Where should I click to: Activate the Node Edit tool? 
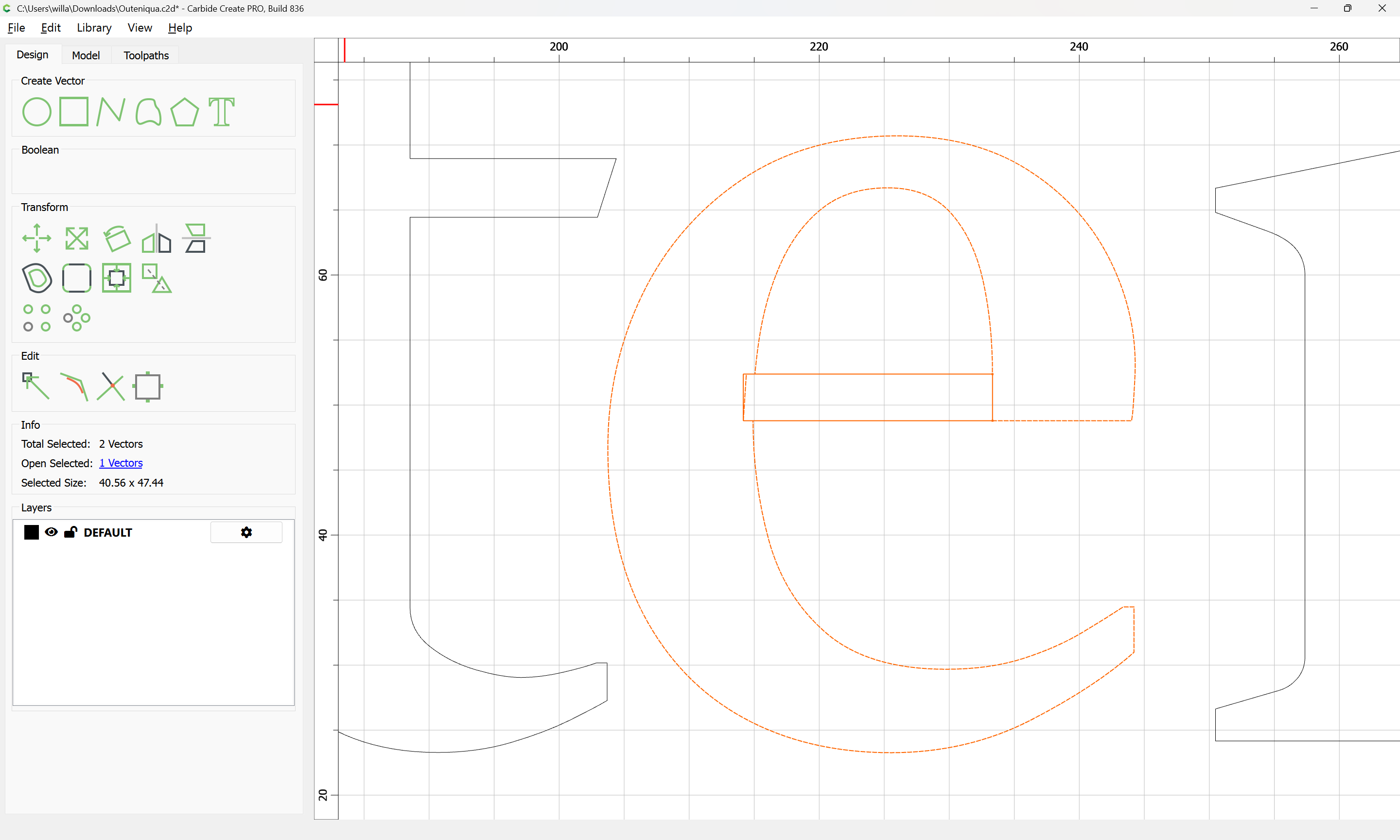35,386
